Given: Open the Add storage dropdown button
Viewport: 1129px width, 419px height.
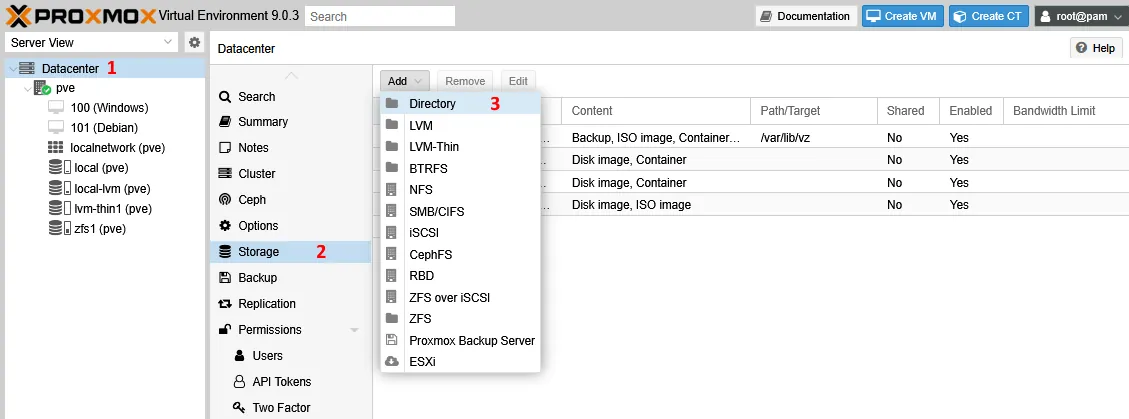Looking at the screenshot, I should click(405, 81).
